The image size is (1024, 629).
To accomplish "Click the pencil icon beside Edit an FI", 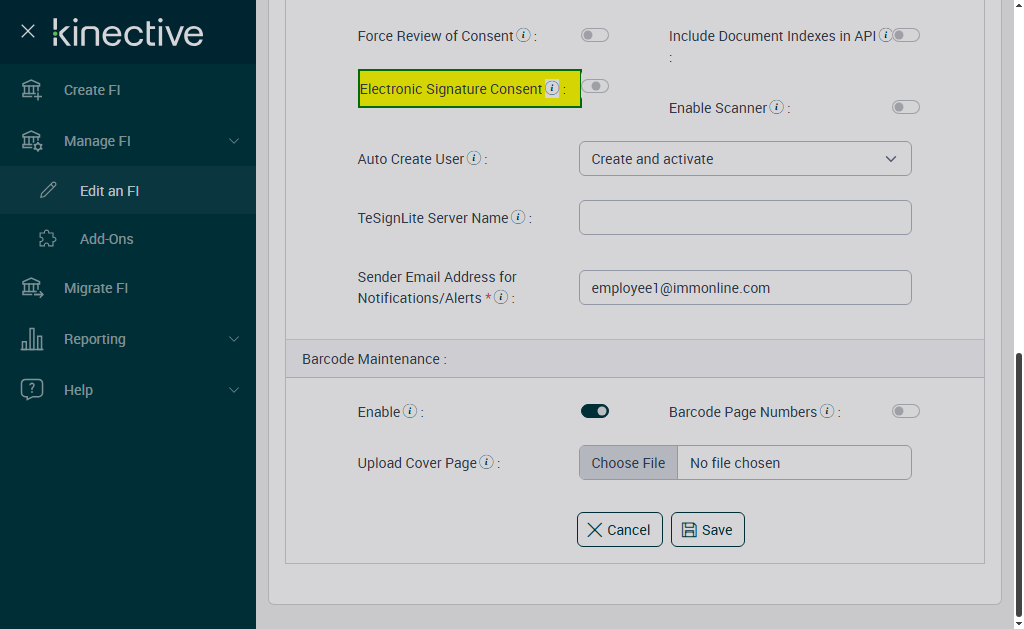I will [48, 191].
